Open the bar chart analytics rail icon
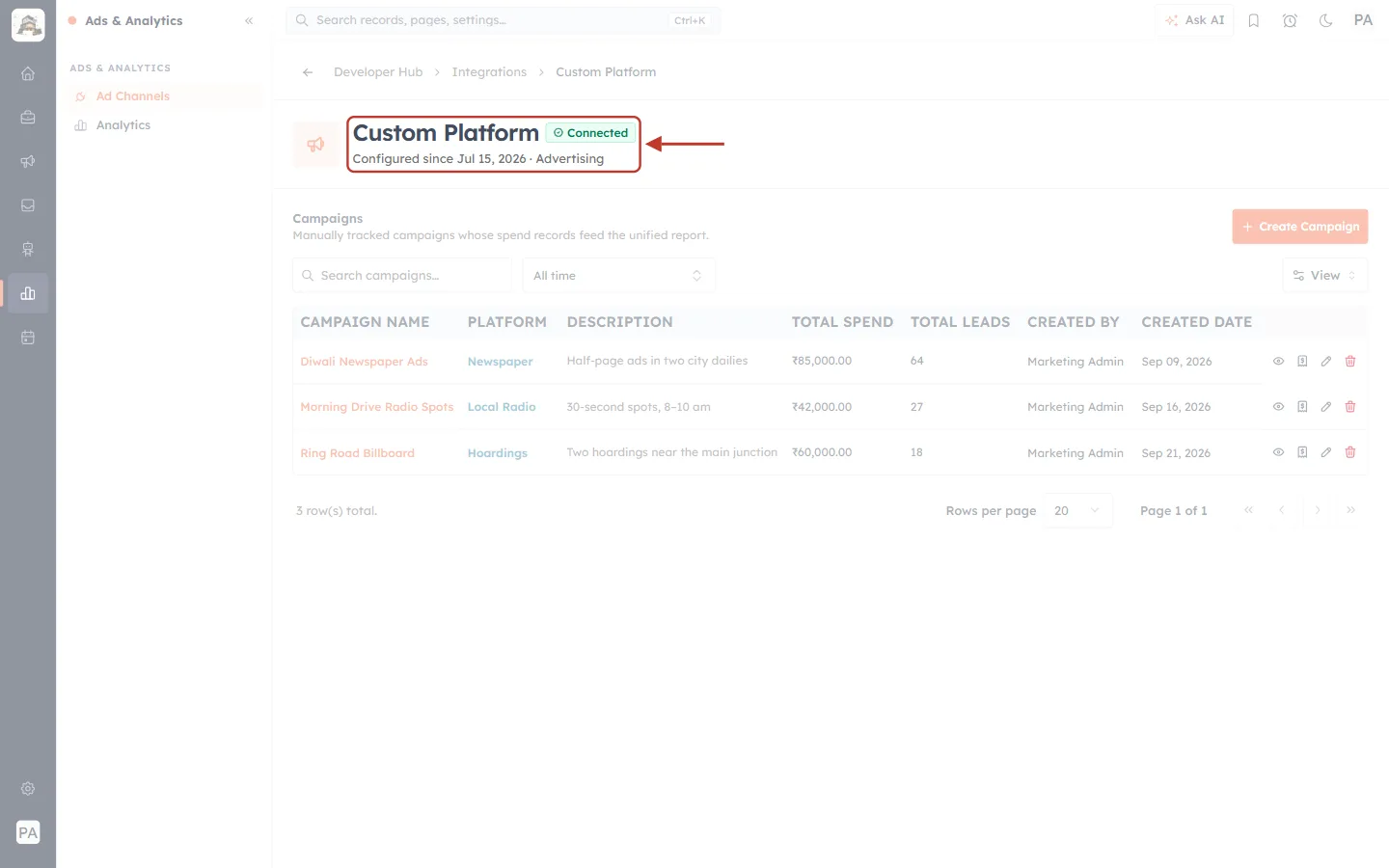 tap(28, 293)
